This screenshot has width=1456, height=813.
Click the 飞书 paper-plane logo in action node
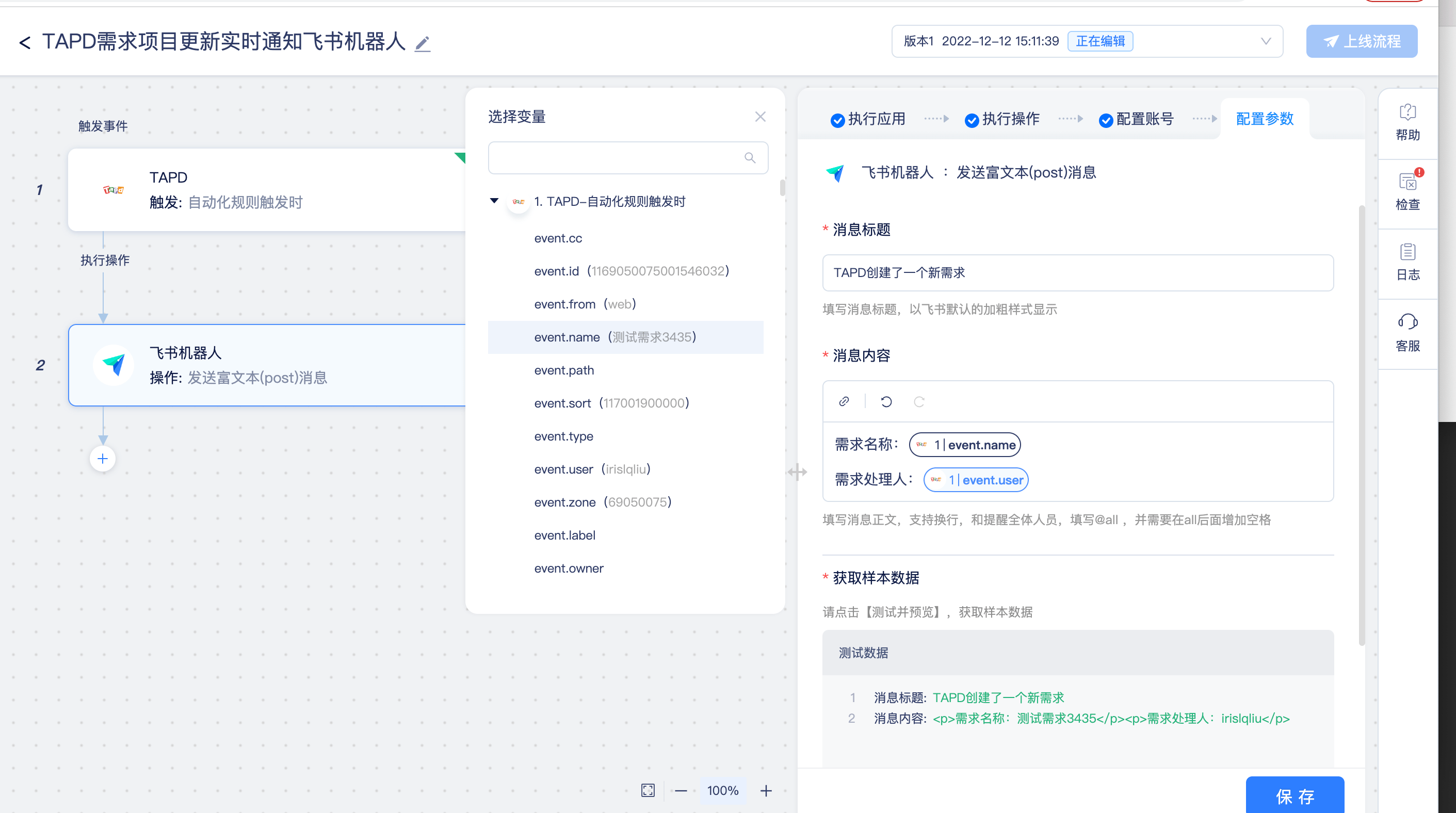coord(114,365)
